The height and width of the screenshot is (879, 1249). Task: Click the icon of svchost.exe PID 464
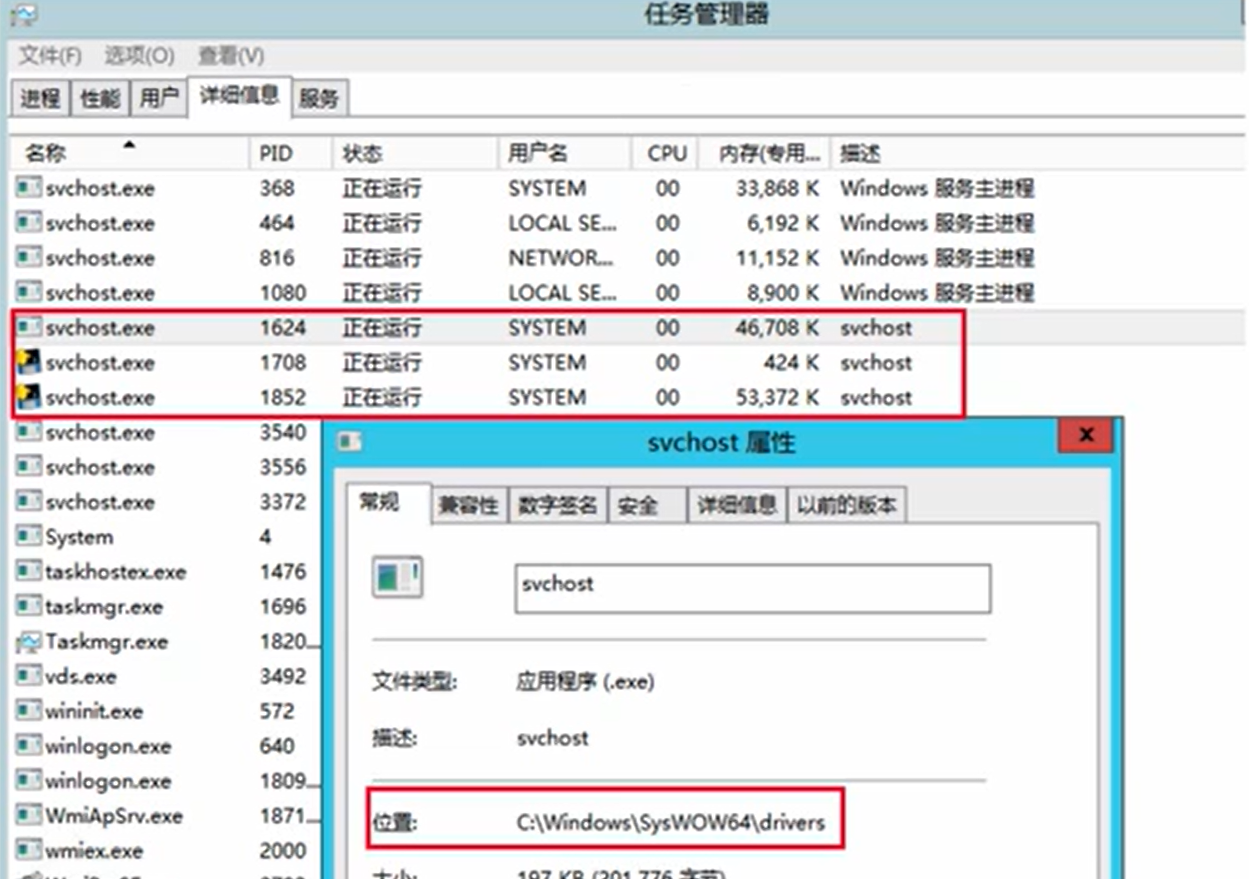[x=29, y=223]
